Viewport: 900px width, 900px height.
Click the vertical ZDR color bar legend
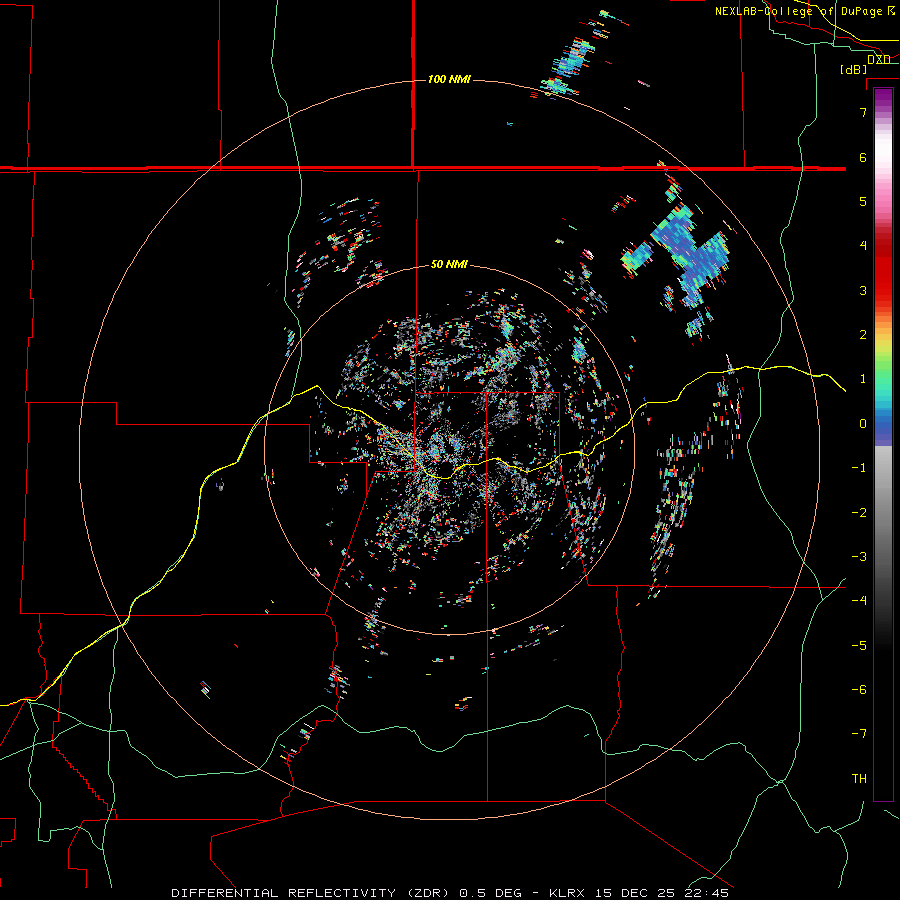click(883, 444)
